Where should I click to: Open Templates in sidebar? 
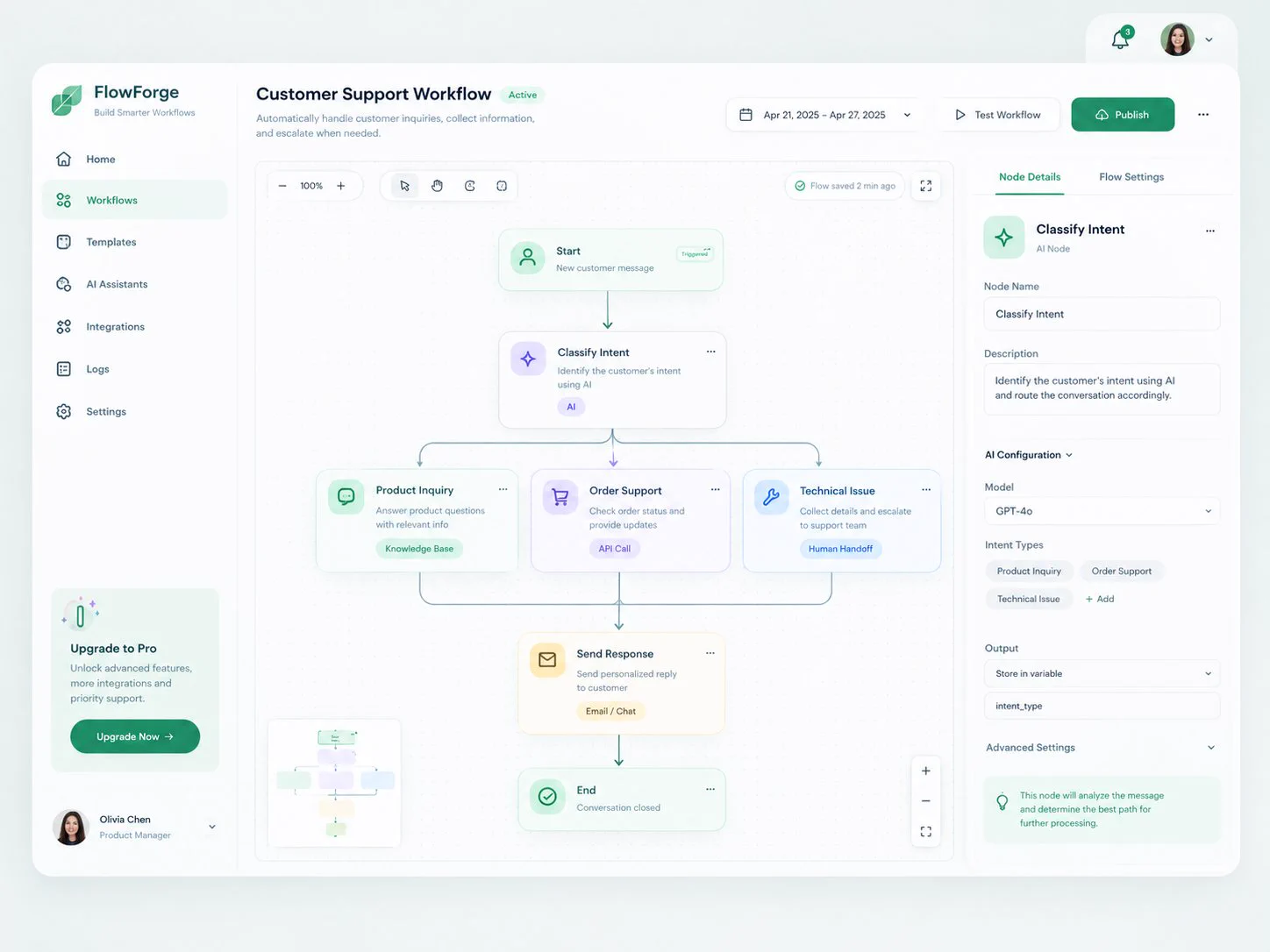[x=134, y=242]
